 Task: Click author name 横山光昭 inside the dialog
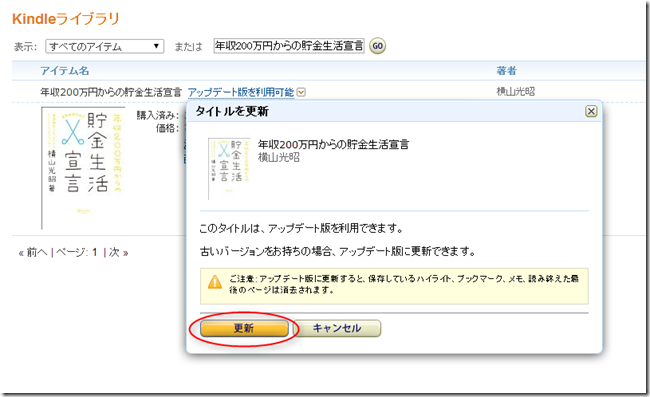[x=279, y=157]
